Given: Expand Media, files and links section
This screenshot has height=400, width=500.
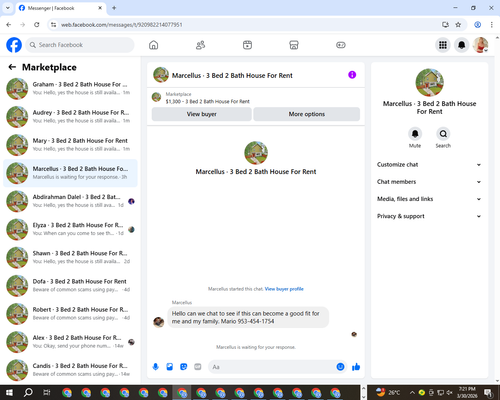Looking at the screenshot, I should (429, 199).
